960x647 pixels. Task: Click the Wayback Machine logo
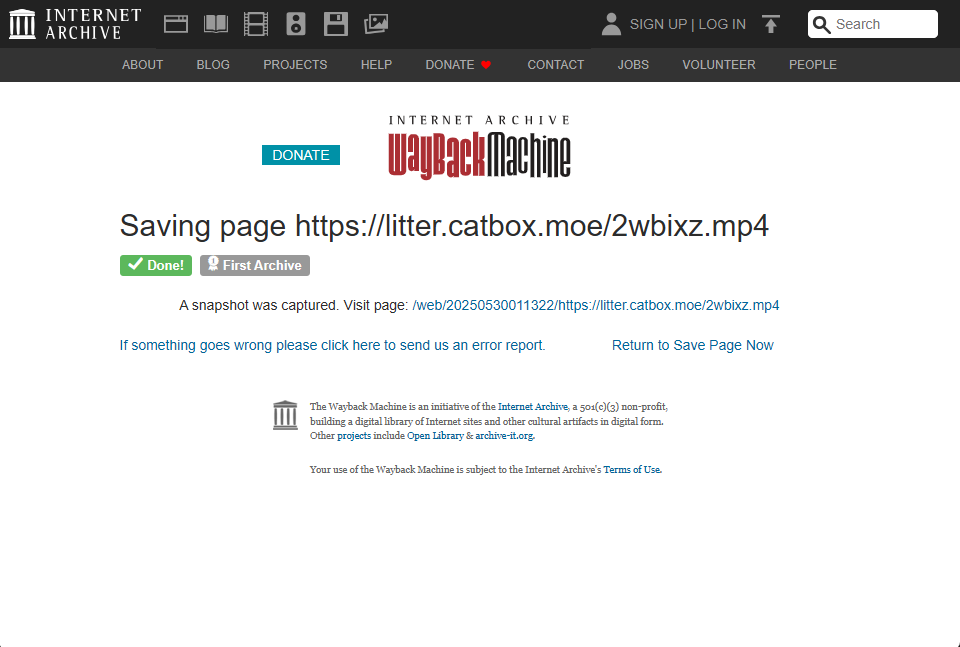pos(479,147)
